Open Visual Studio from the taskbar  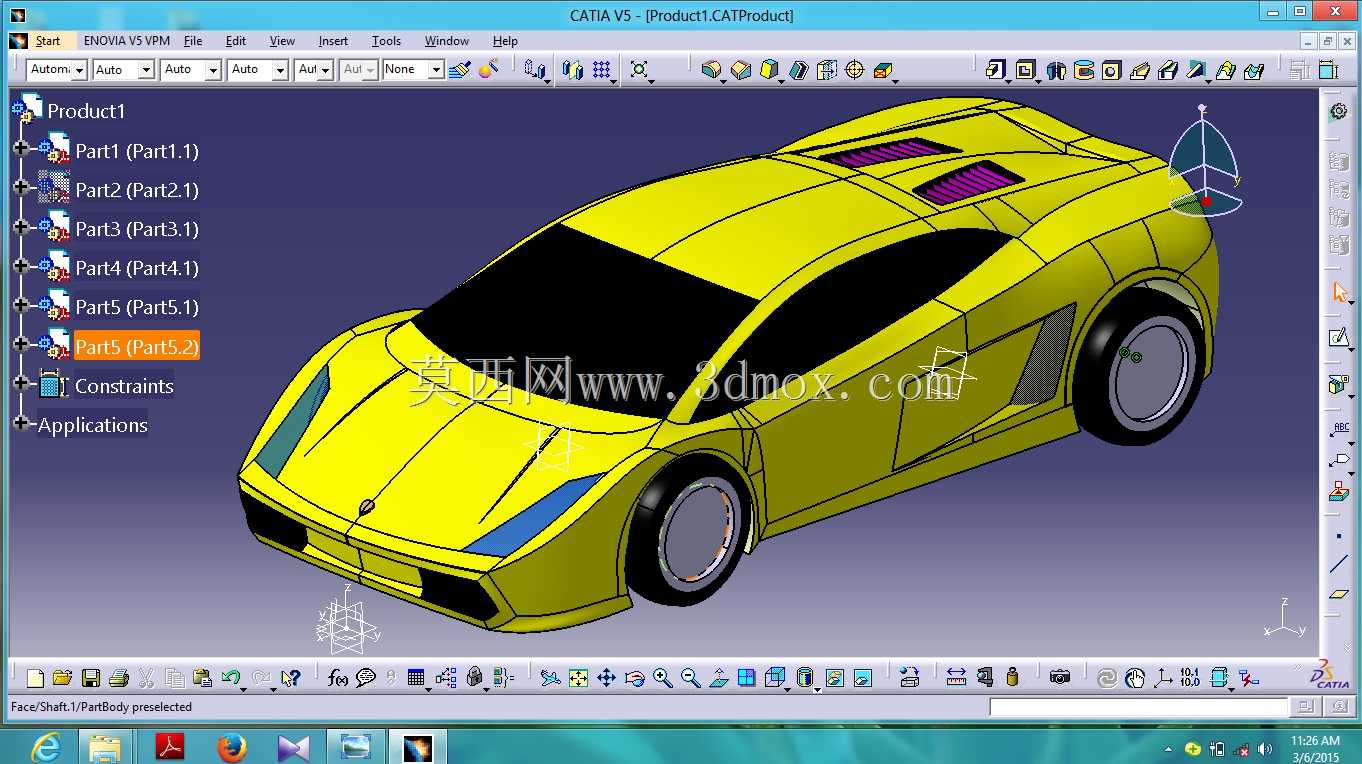click(x=294, y=747)
